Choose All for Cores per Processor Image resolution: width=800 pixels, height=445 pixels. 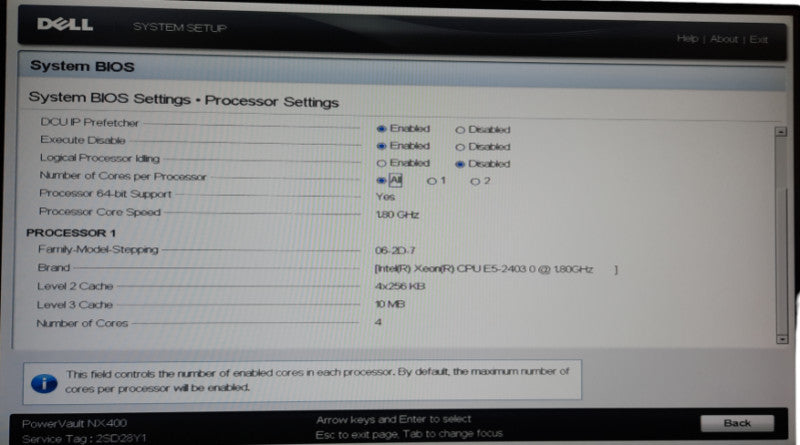point(381,180)
